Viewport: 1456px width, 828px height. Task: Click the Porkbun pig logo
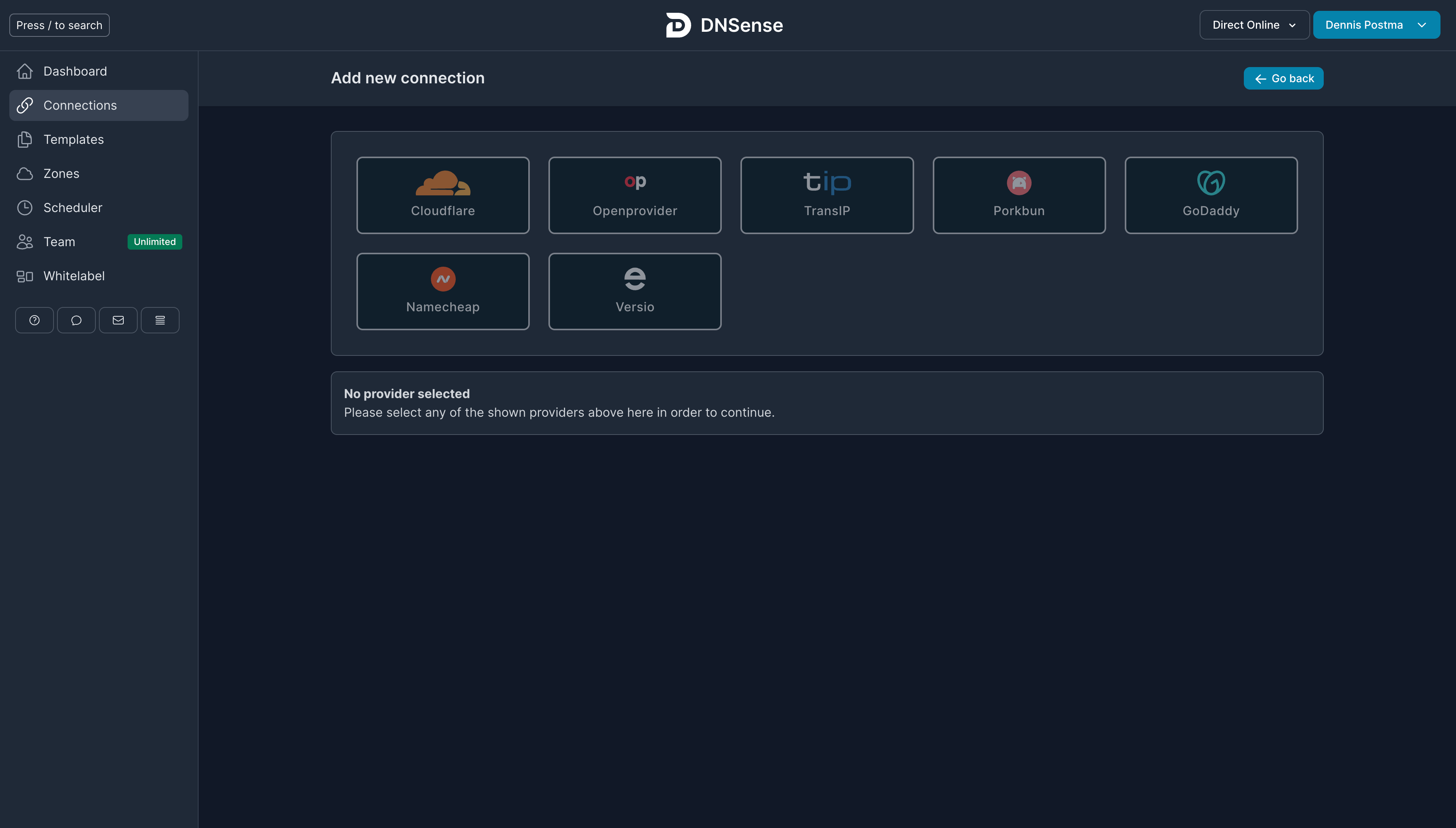tap(1019, 183)
